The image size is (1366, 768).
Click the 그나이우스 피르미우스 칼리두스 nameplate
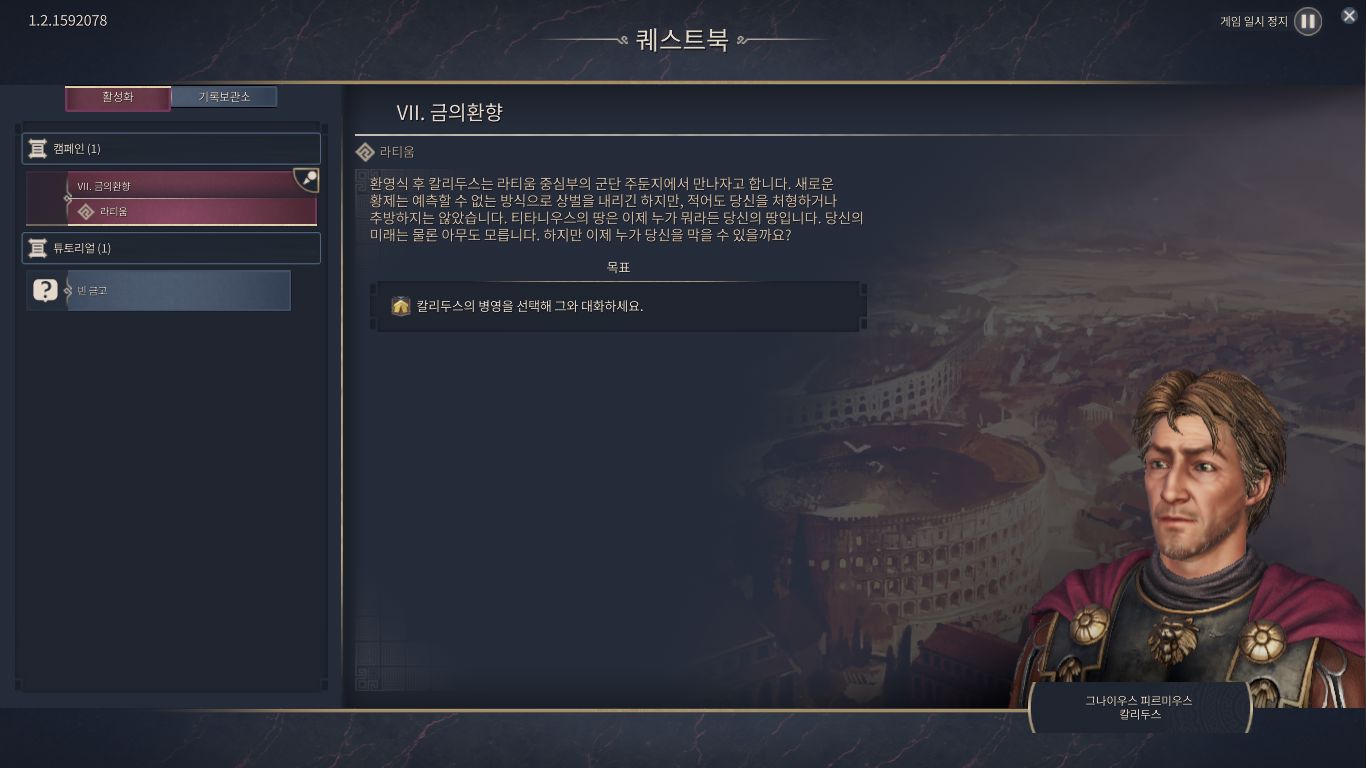point(1139,708)
